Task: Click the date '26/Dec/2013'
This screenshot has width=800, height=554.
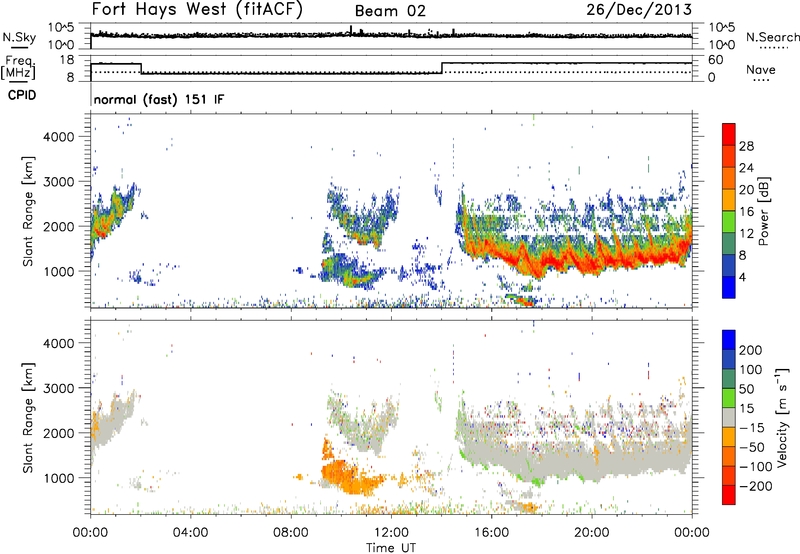Action: 639,10
